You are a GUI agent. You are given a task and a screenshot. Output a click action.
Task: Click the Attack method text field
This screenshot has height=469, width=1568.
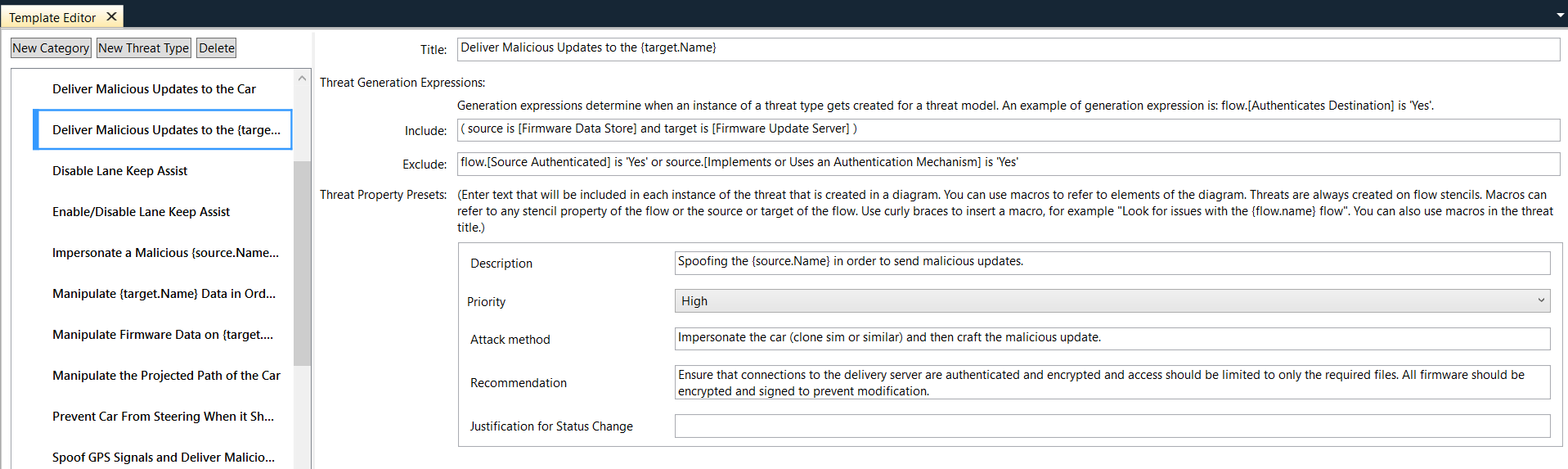tap(1112, 338)
